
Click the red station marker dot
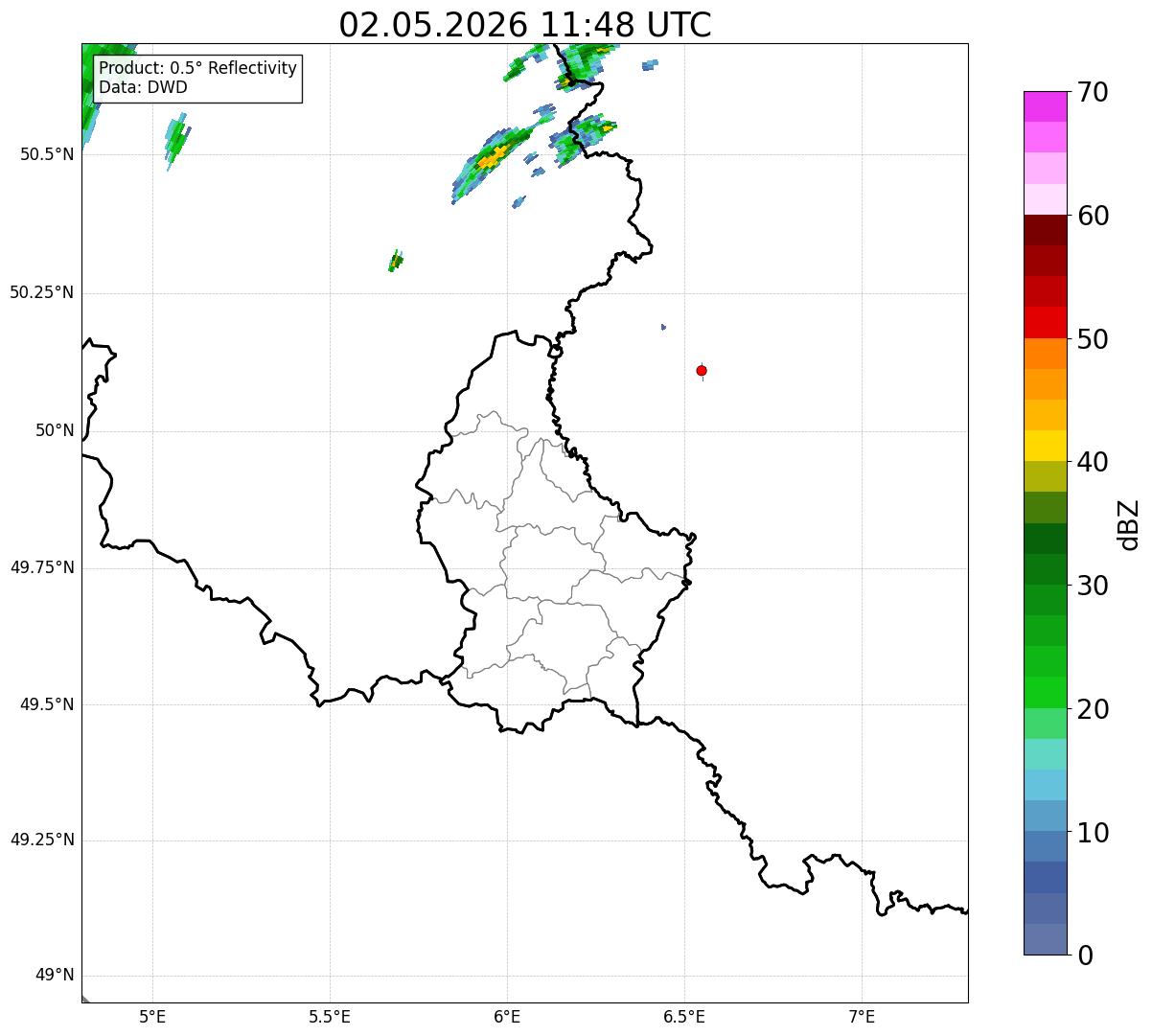point(702,371)
